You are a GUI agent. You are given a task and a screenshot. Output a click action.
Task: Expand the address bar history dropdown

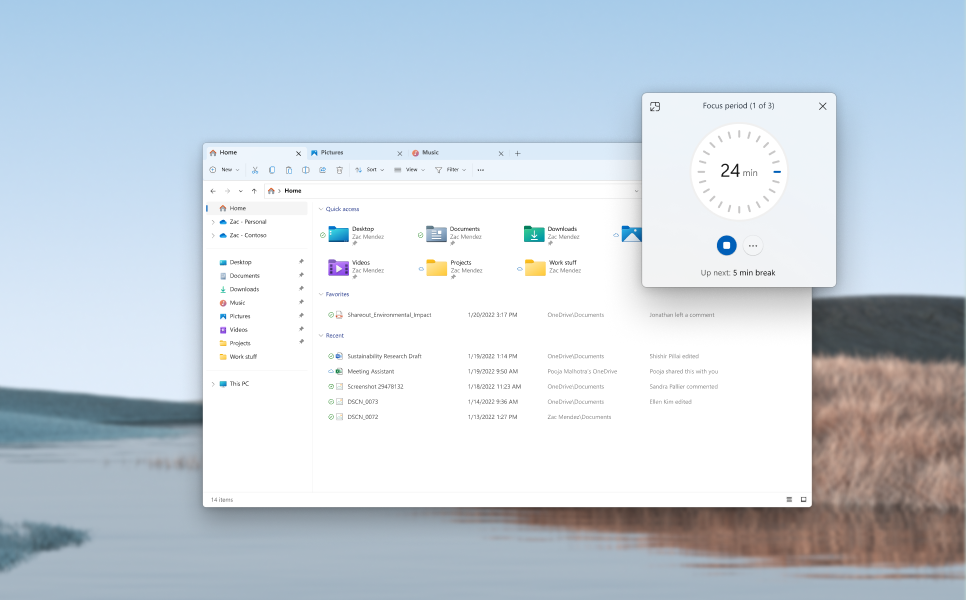pos(636,191)
